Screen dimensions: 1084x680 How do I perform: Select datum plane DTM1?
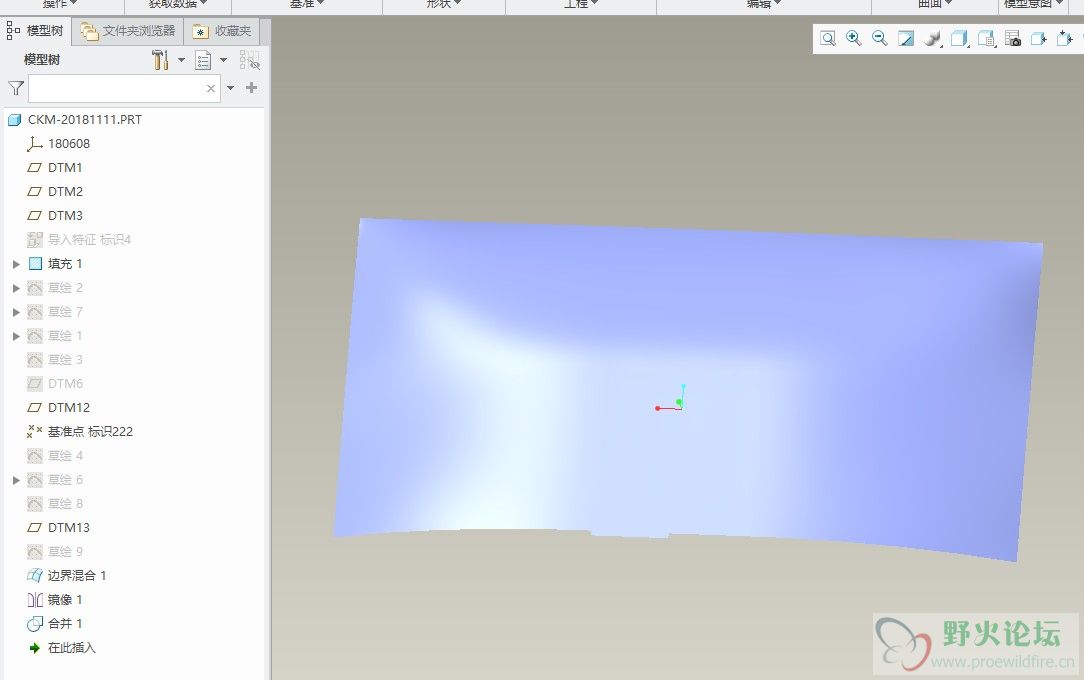point(65,167)
